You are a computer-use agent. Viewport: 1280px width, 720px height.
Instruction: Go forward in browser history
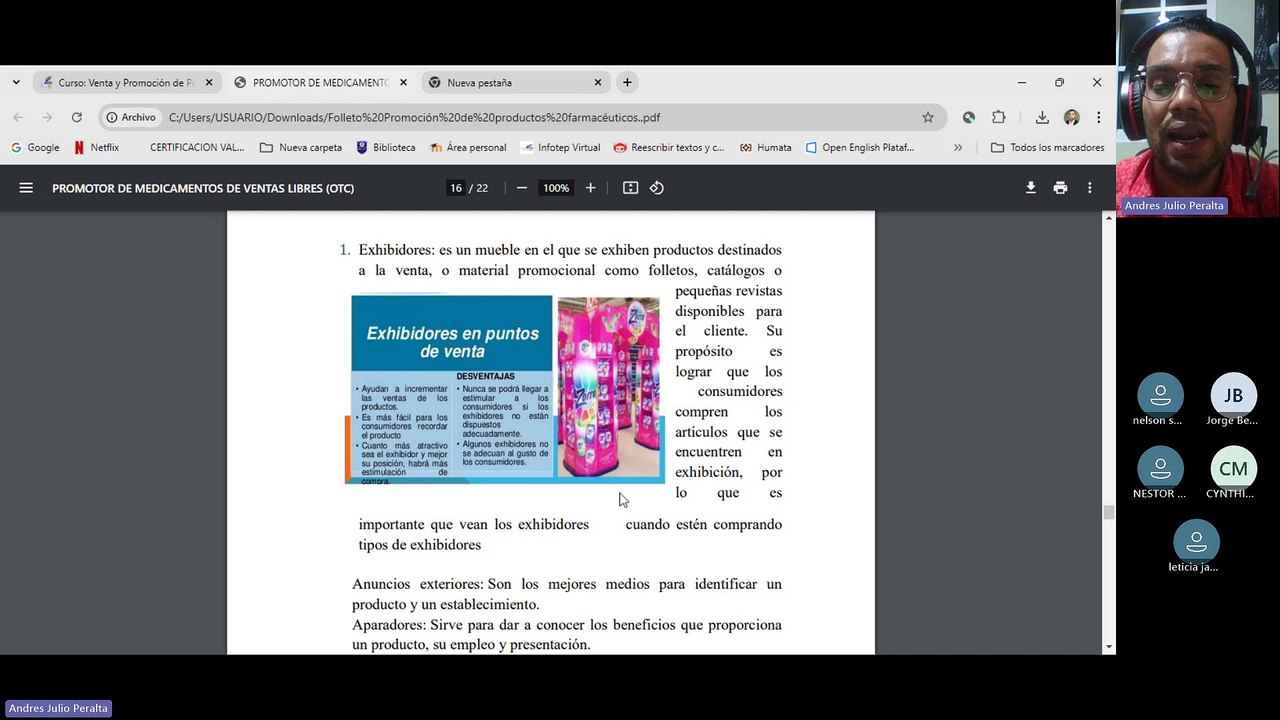47,117
